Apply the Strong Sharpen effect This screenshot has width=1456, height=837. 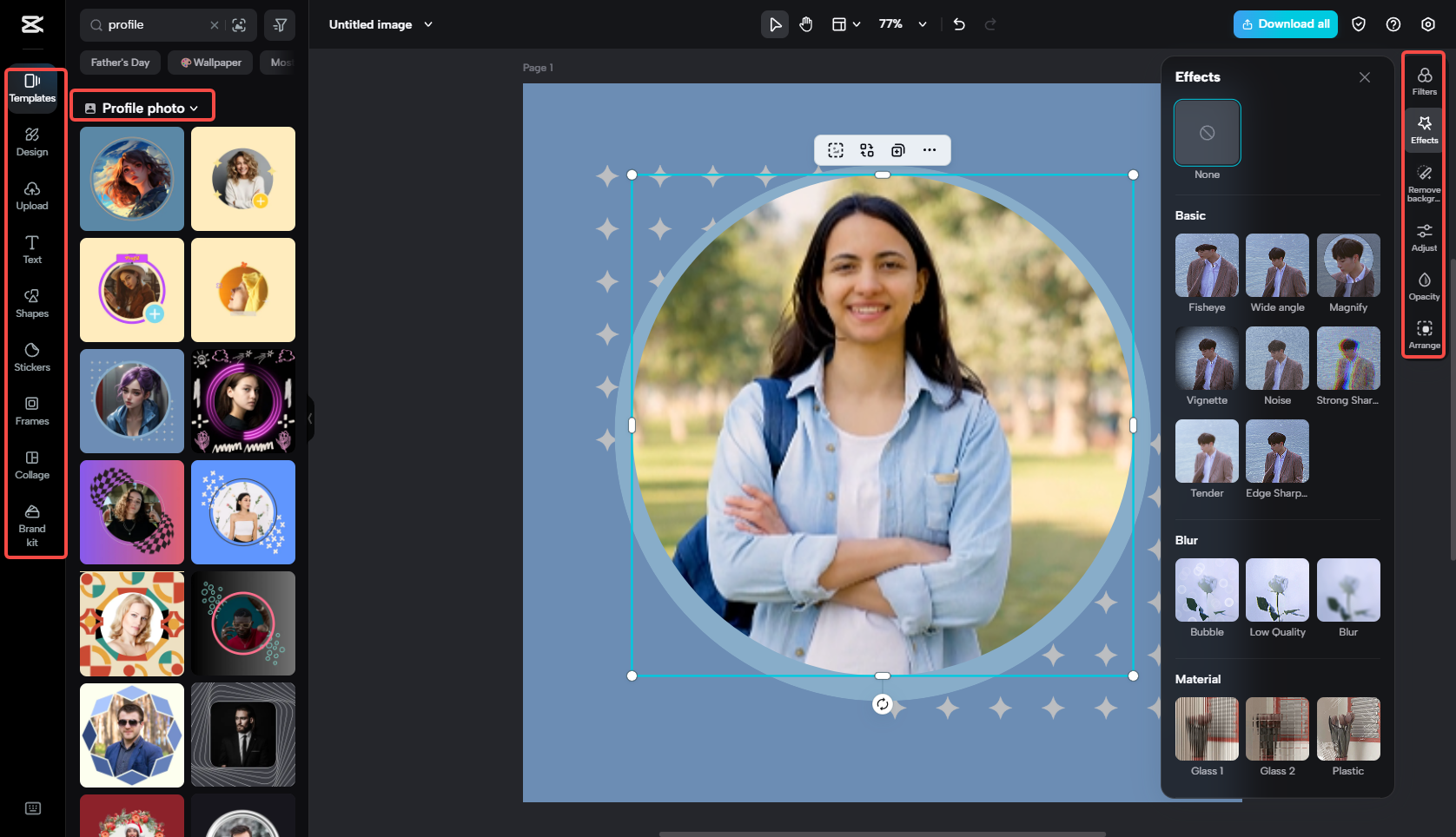tap(1348, 359)
